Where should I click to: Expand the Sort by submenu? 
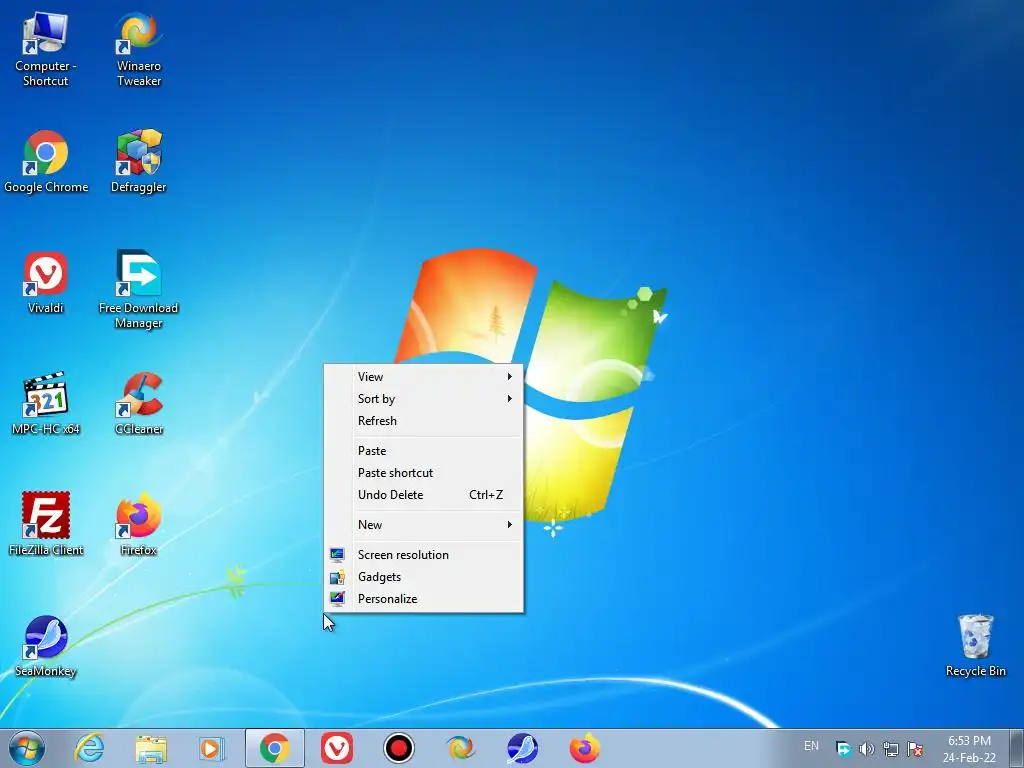(x=424, y=399)
